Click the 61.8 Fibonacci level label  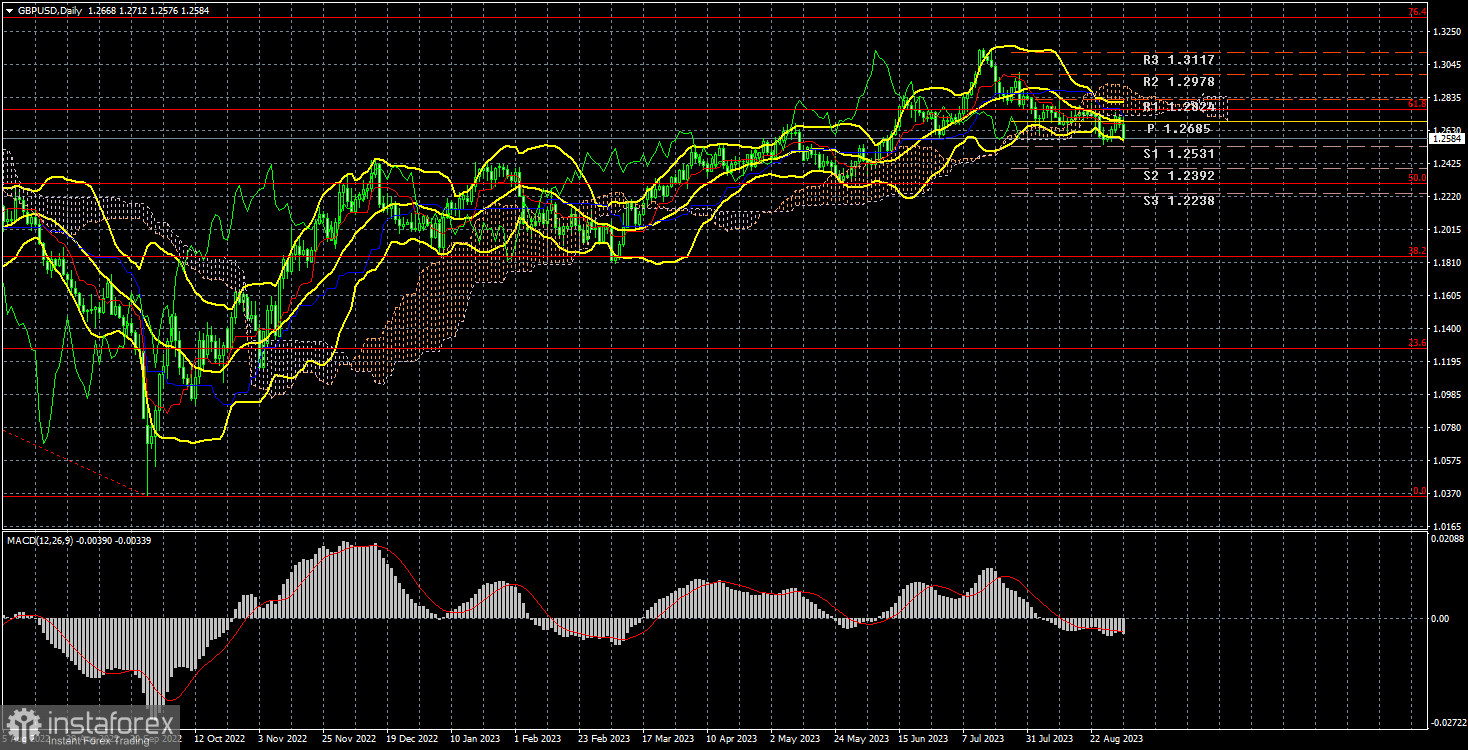tap(1417, 103)
